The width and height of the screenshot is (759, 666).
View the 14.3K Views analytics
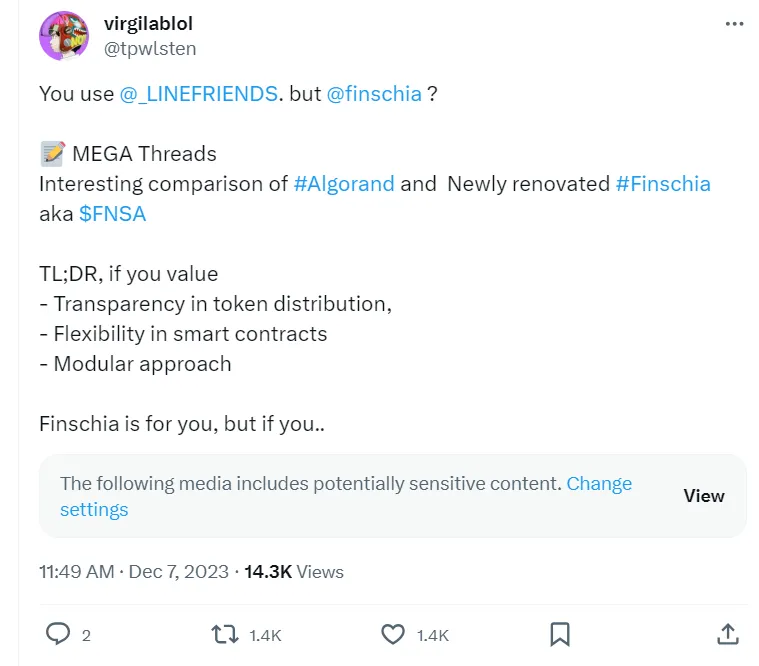coord(294,572)
